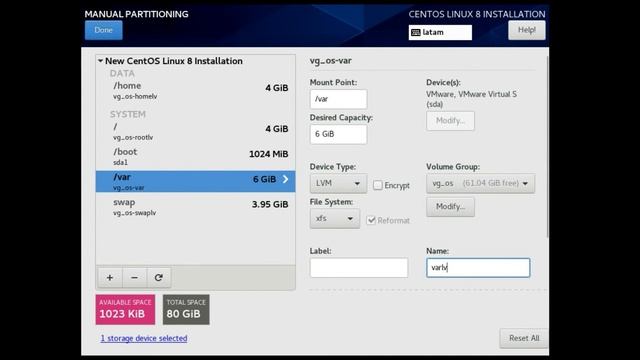
Task: Toggle the Reformat checkbox
Action: pos(371,220)
